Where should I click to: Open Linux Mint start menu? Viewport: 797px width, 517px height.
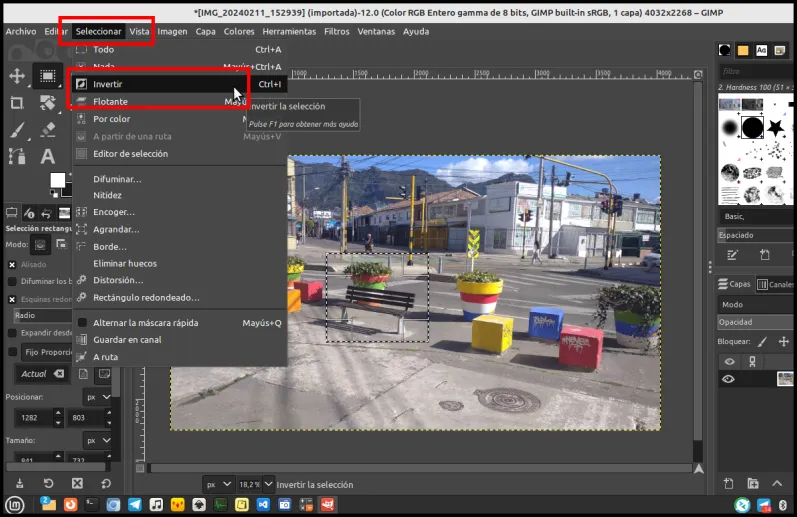click(15, 505)
